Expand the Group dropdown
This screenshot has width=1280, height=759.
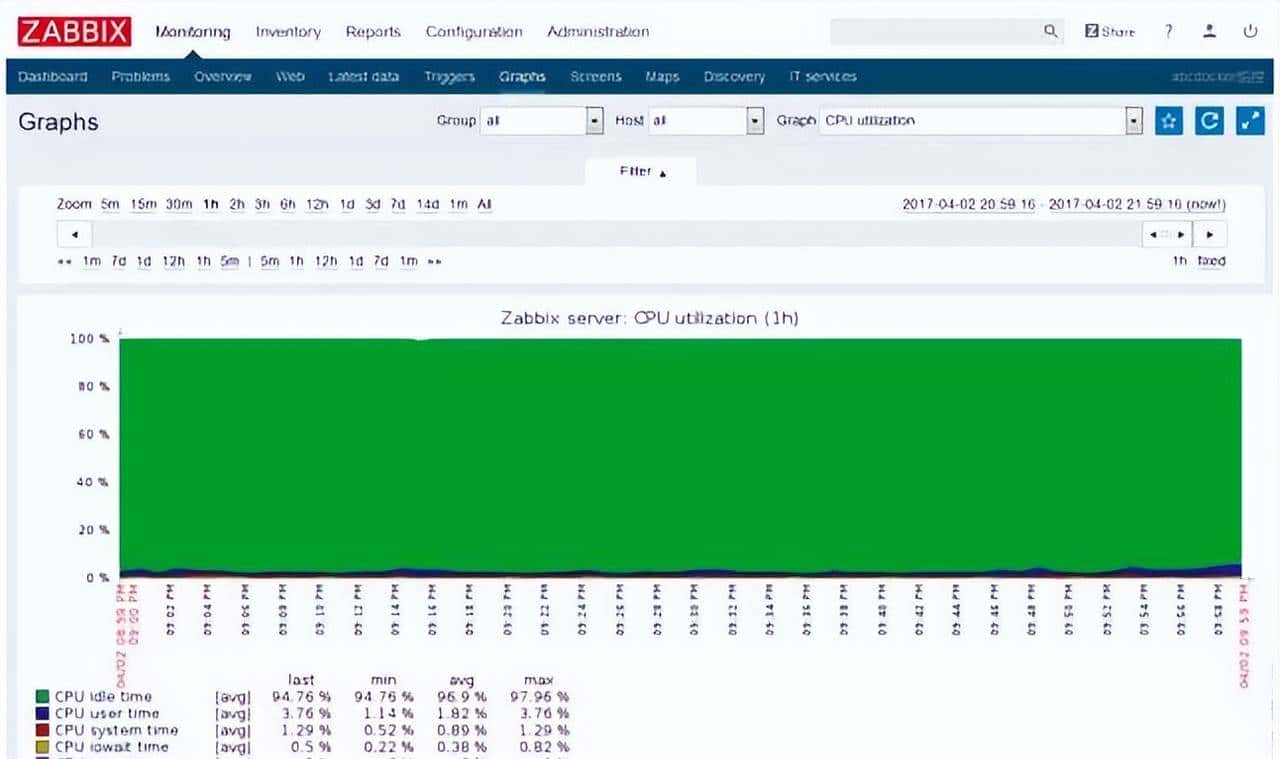coord(595,121)
